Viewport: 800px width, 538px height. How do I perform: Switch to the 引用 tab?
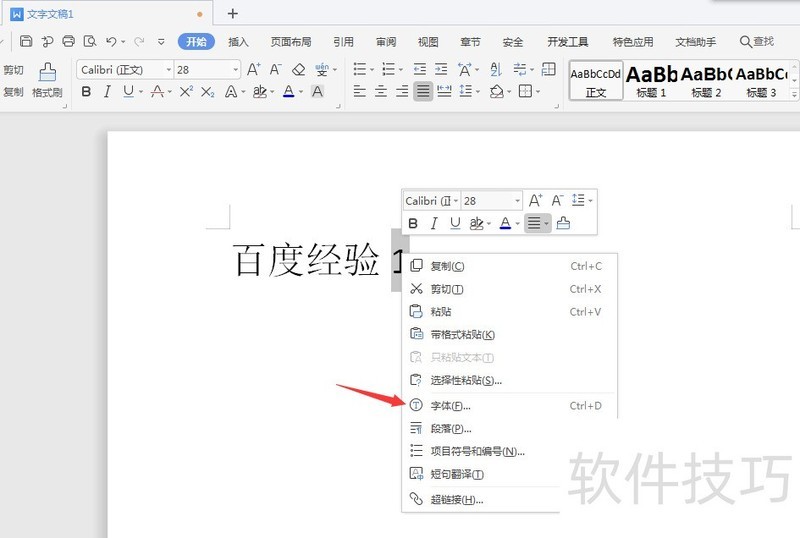coord(343,42)
